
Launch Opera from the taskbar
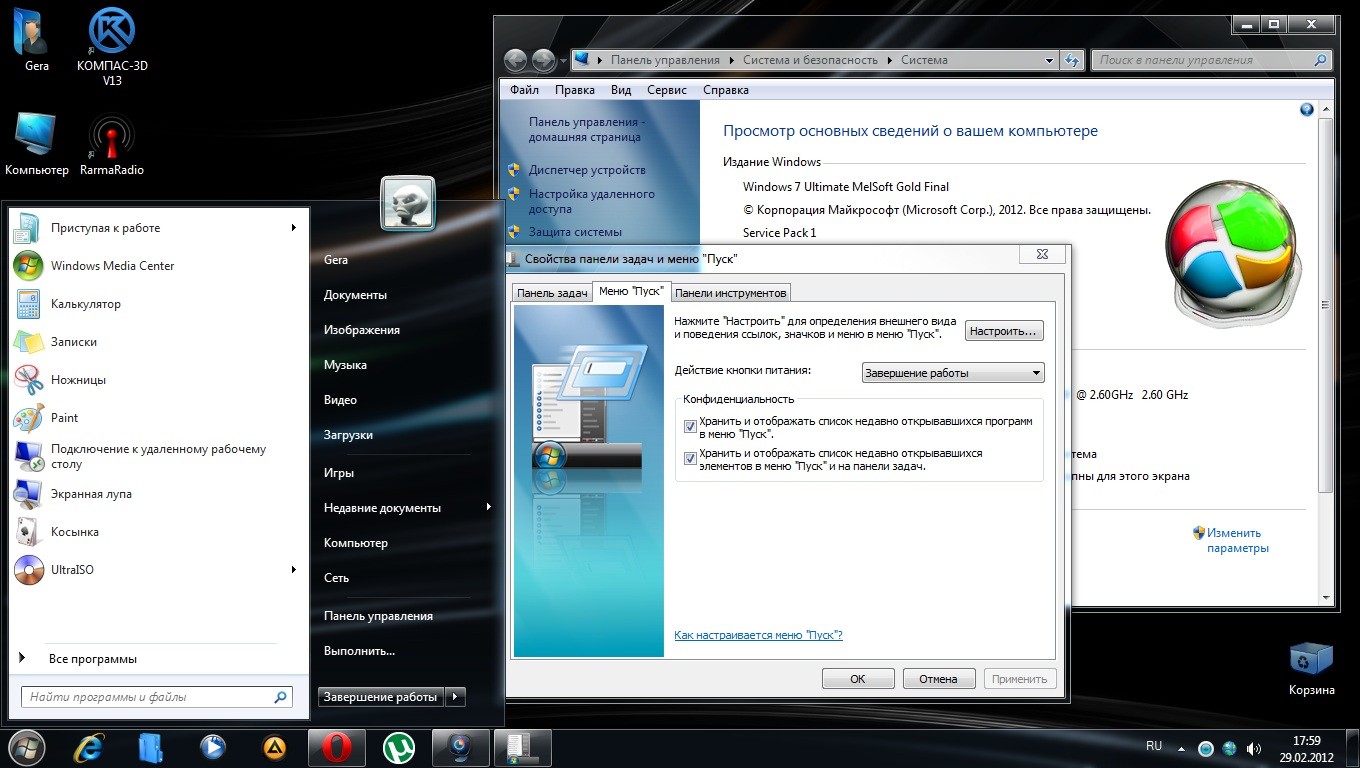337,747
